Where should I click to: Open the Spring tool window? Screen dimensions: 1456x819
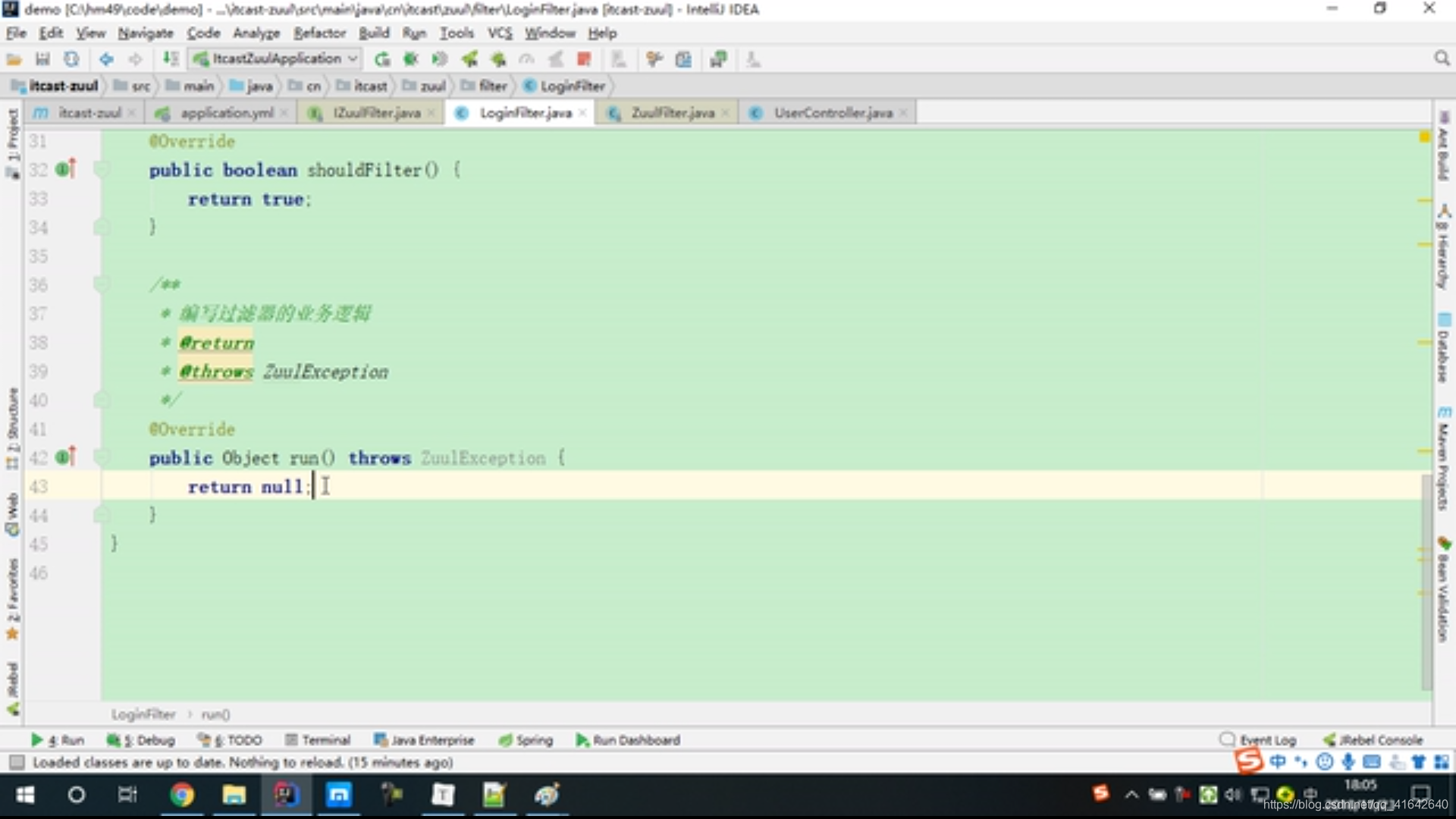pyautogui.click(x=526, y=740)
